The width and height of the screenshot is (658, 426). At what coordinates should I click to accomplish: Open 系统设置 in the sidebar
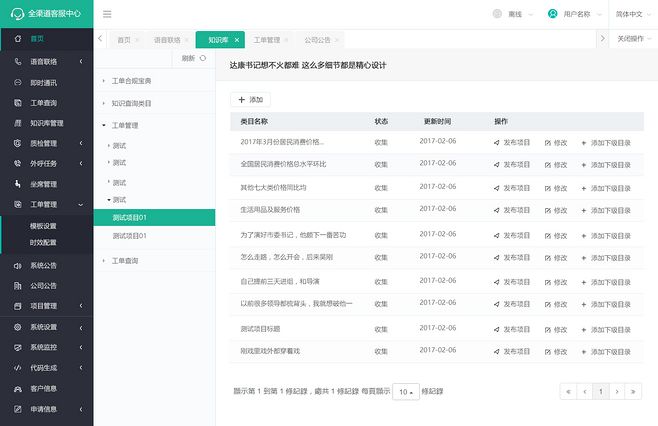point(43,327)
